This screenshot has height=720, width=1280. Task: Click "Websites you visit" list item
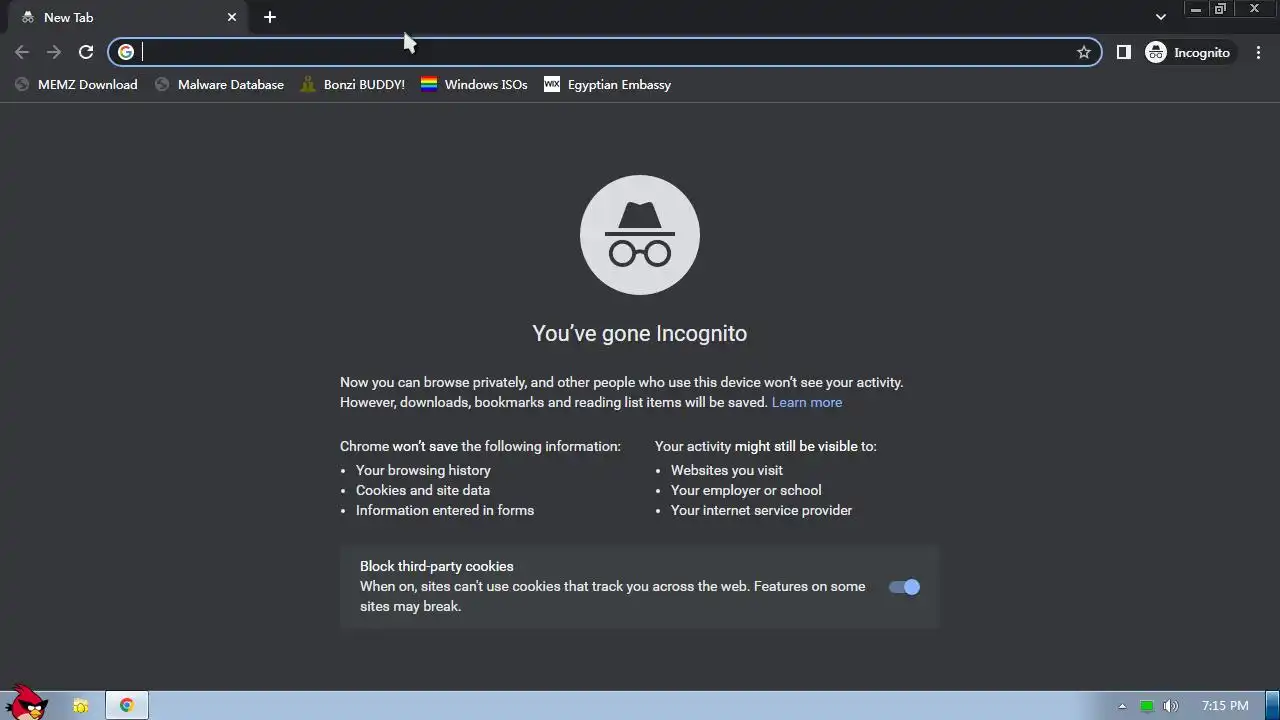coord(727,470)
